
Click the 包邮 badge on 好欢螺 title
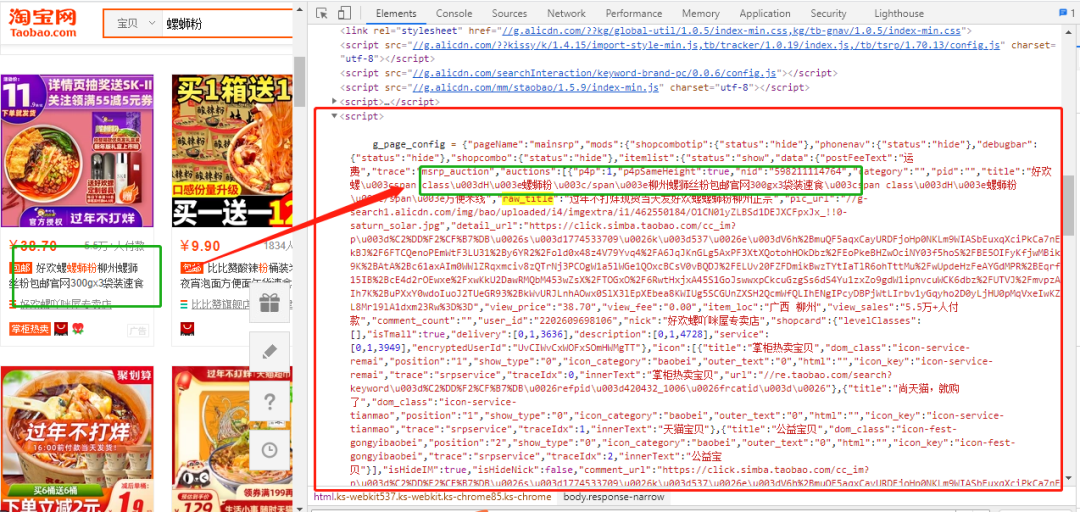tap(21, 267)
